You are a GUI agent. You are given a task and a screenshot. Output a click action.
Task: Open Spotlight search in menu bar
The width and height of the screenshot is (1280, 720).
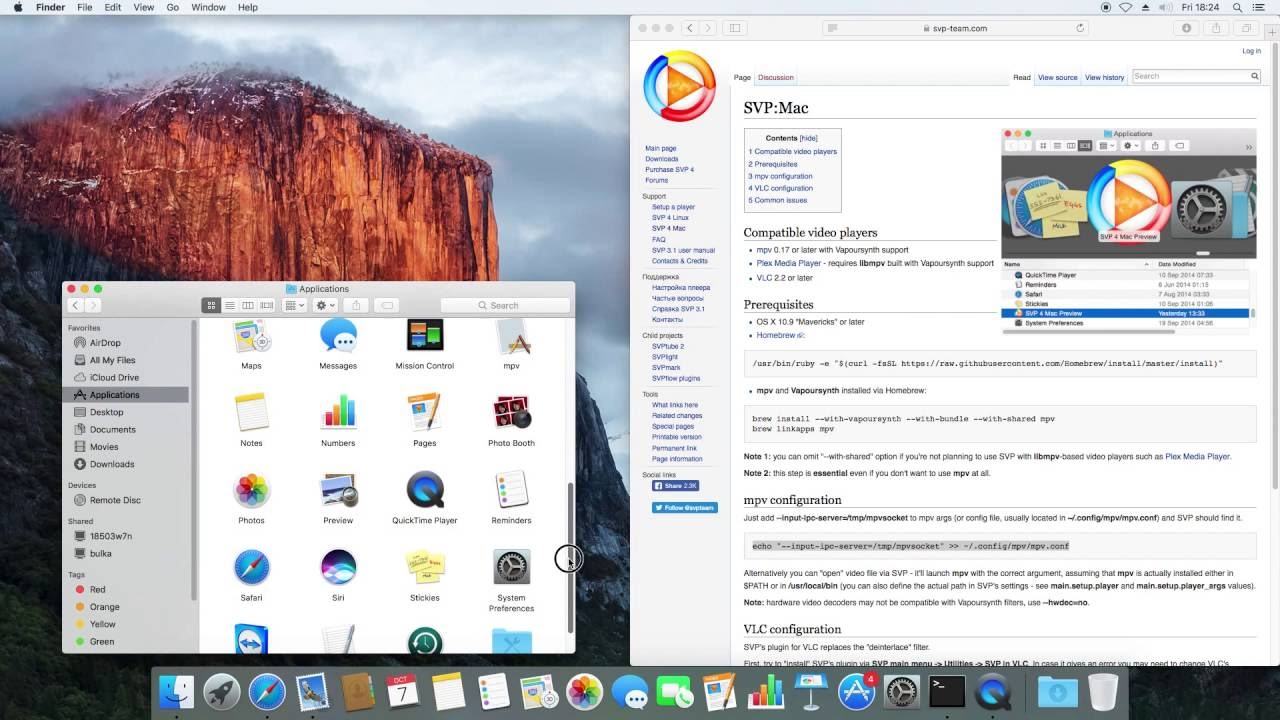tap(1237, 7)
